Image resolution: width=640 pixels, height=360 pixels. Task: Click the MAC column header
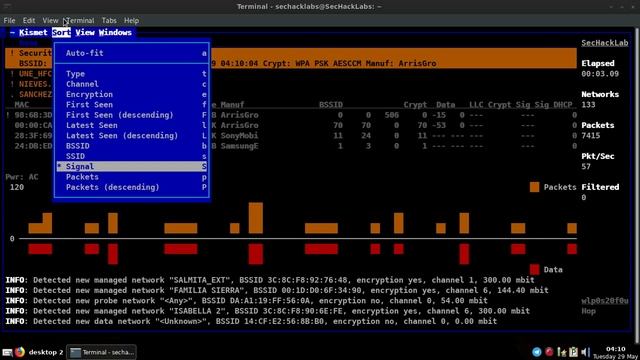pyautogui.click(x=22, y=104)
